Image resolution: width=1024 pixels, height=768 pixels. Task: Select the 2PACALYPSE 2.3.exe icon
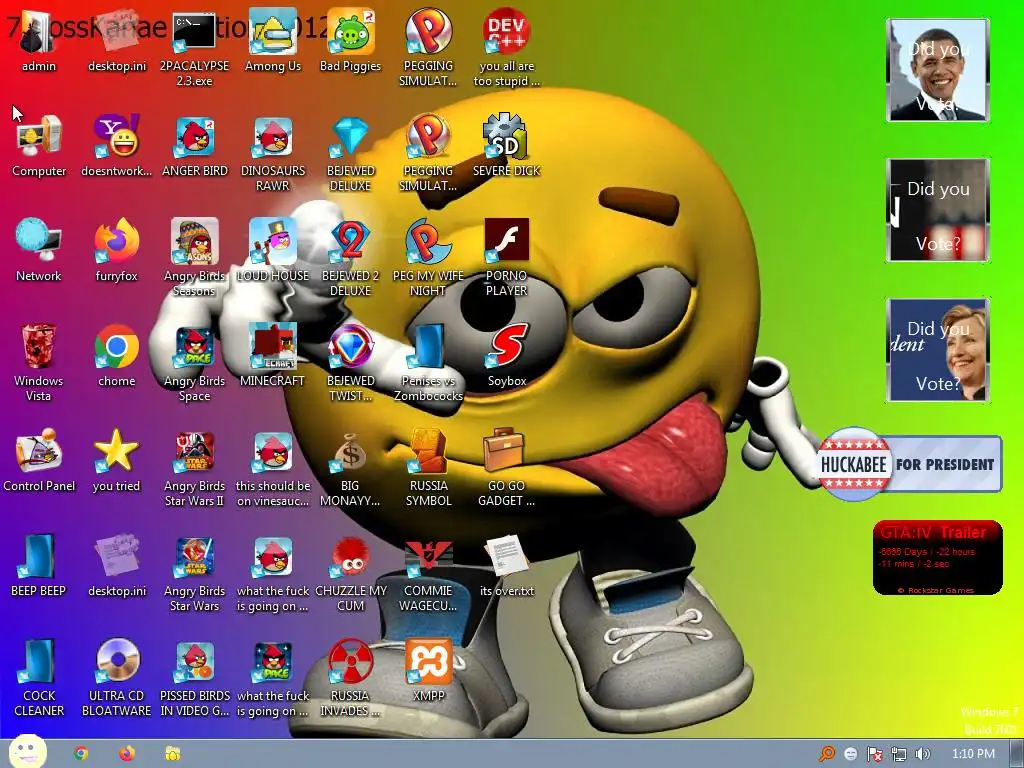(194, 33)
